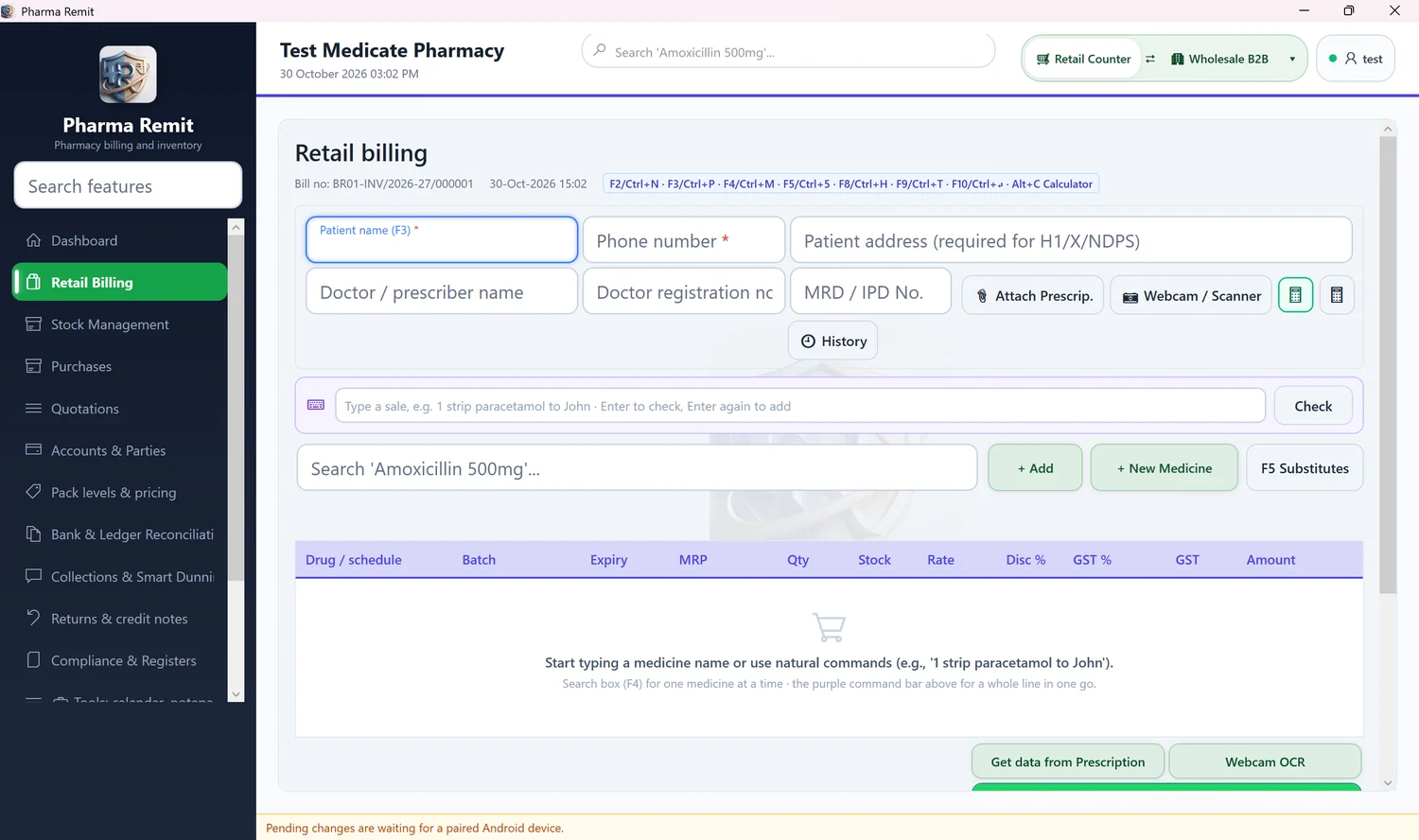The height and width of the screenshot is (840, 1419).
Task: Go to Collections & Smart Dunning
Action: tap(120, 576)
